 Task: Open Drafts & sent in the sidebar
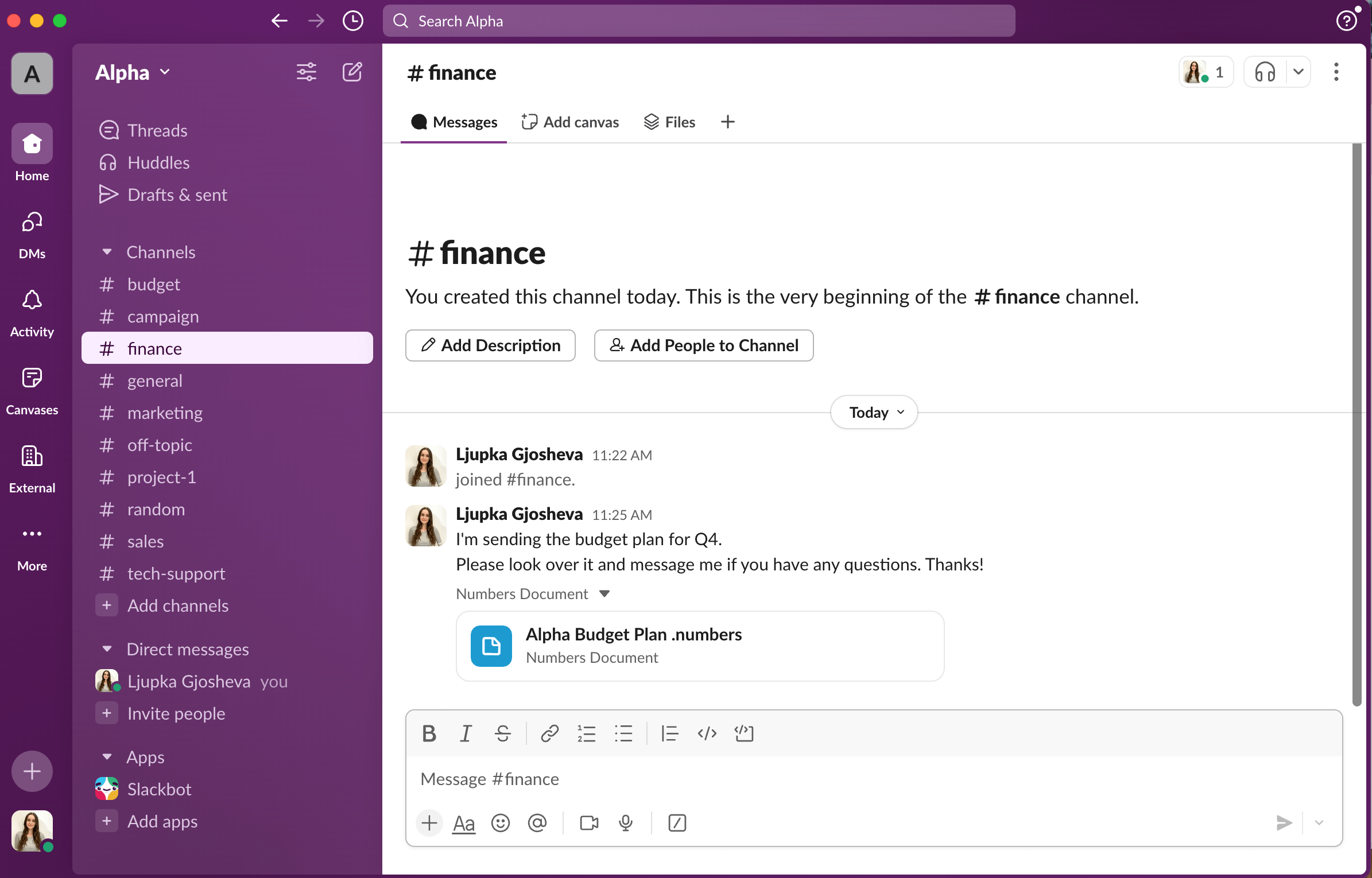[227, 195]
